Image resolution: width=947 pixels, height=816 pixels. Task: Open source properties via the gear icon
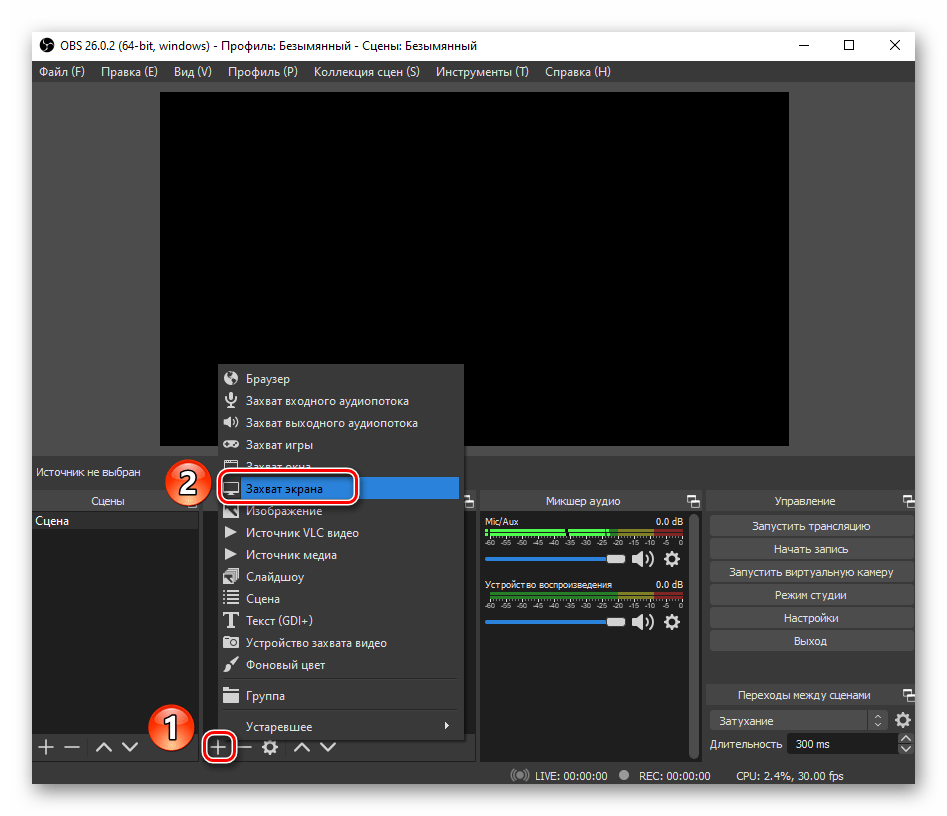pyautogui.click(x=269, y=747)
